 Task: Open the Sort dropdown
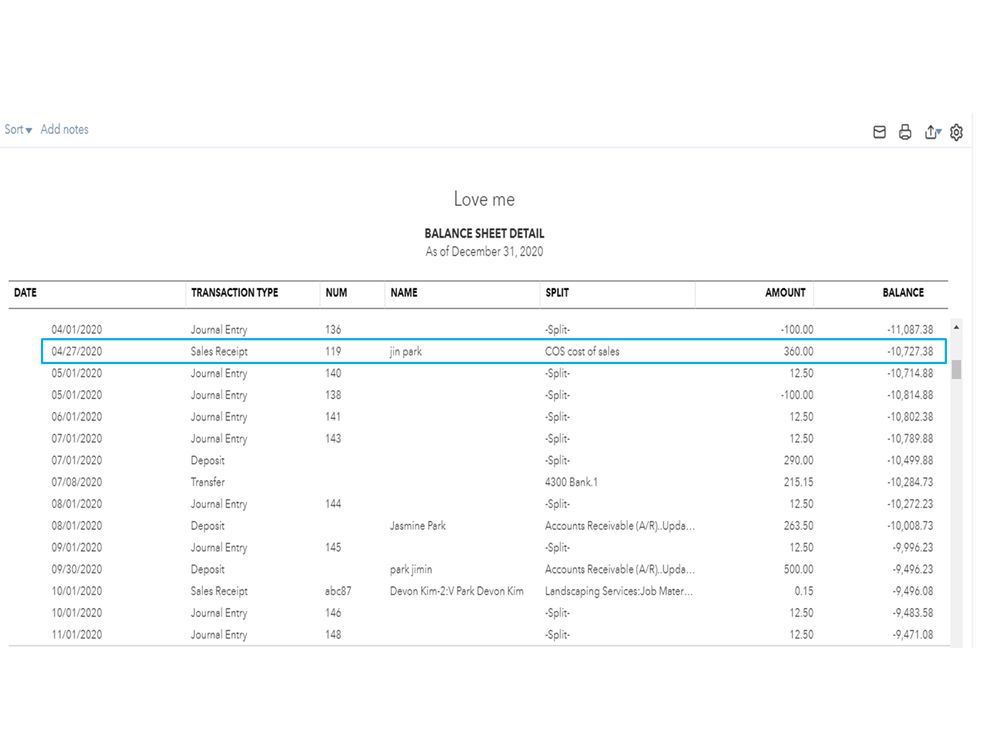(x=18, y=130)
